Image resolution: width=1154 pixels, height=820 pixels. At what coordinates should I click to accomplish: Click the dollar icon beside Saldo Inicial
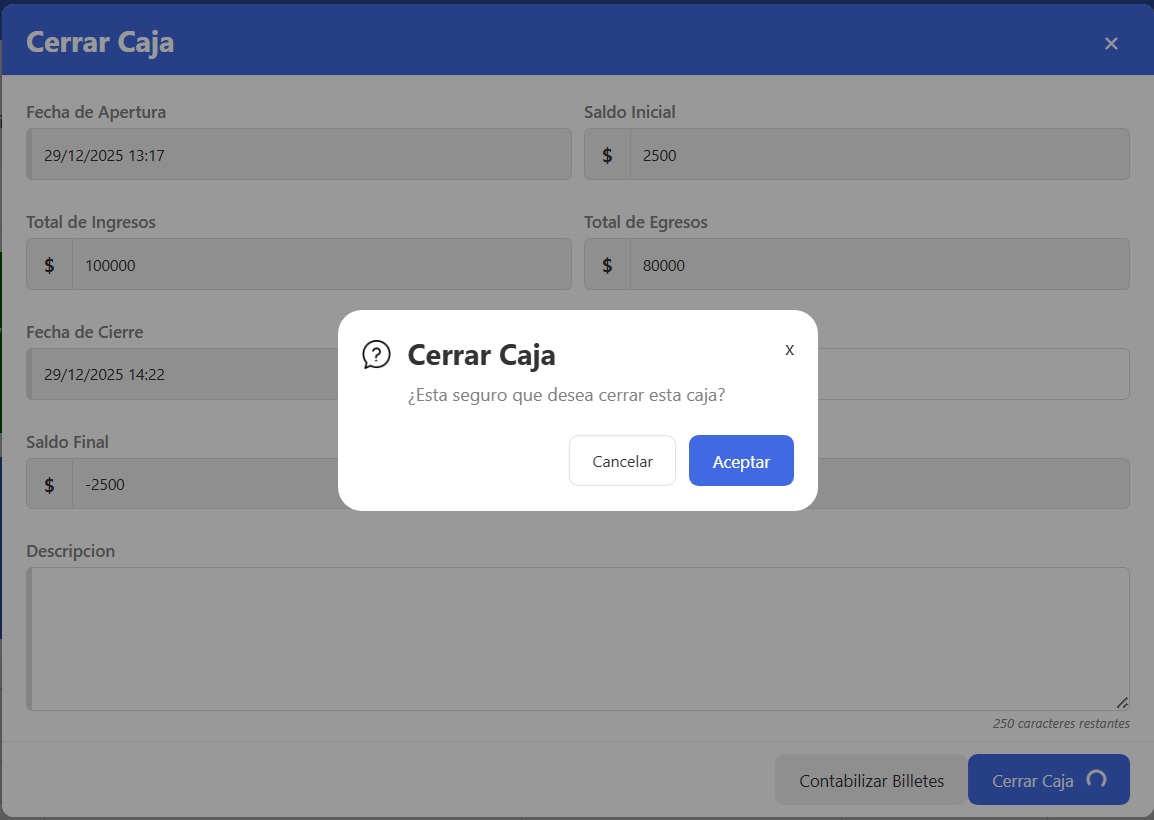tap(607, 155)
